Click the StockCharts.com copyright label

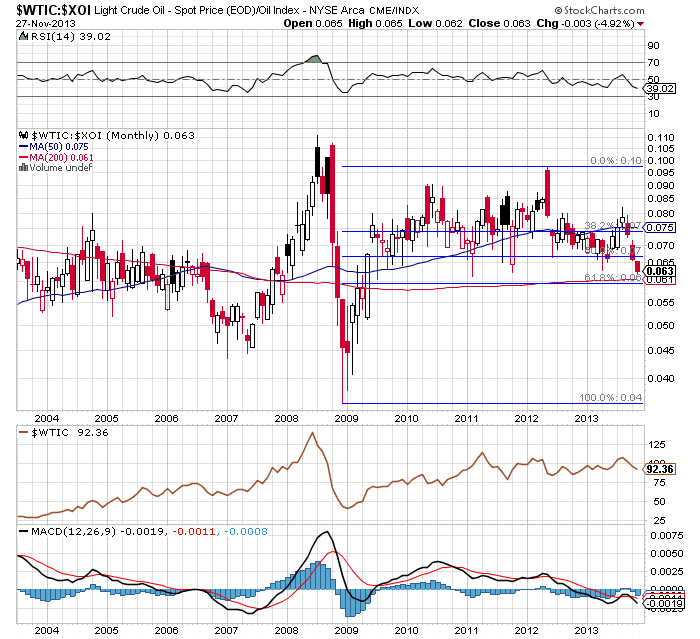coord(600,10)
